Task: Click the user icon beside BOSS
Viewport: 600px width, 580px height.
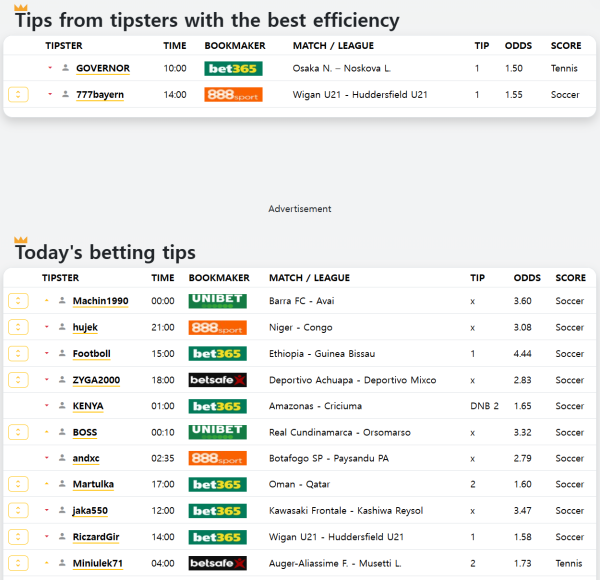Action: point(62,432)
